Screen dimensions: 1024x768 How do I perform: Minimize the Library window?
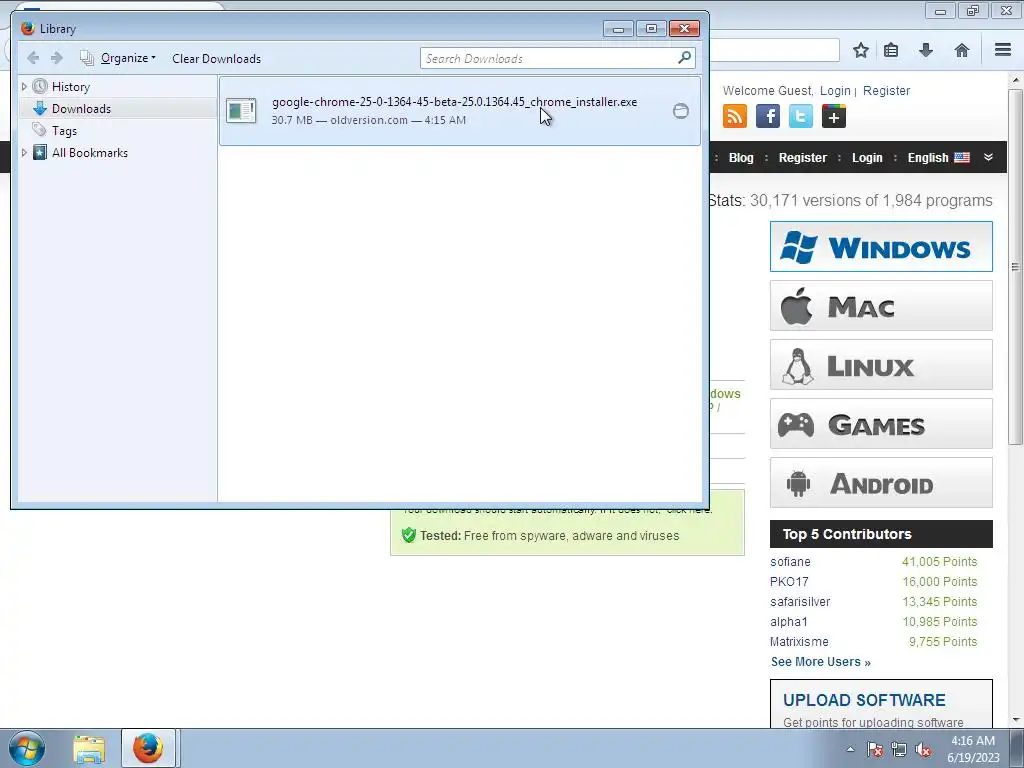618,29
